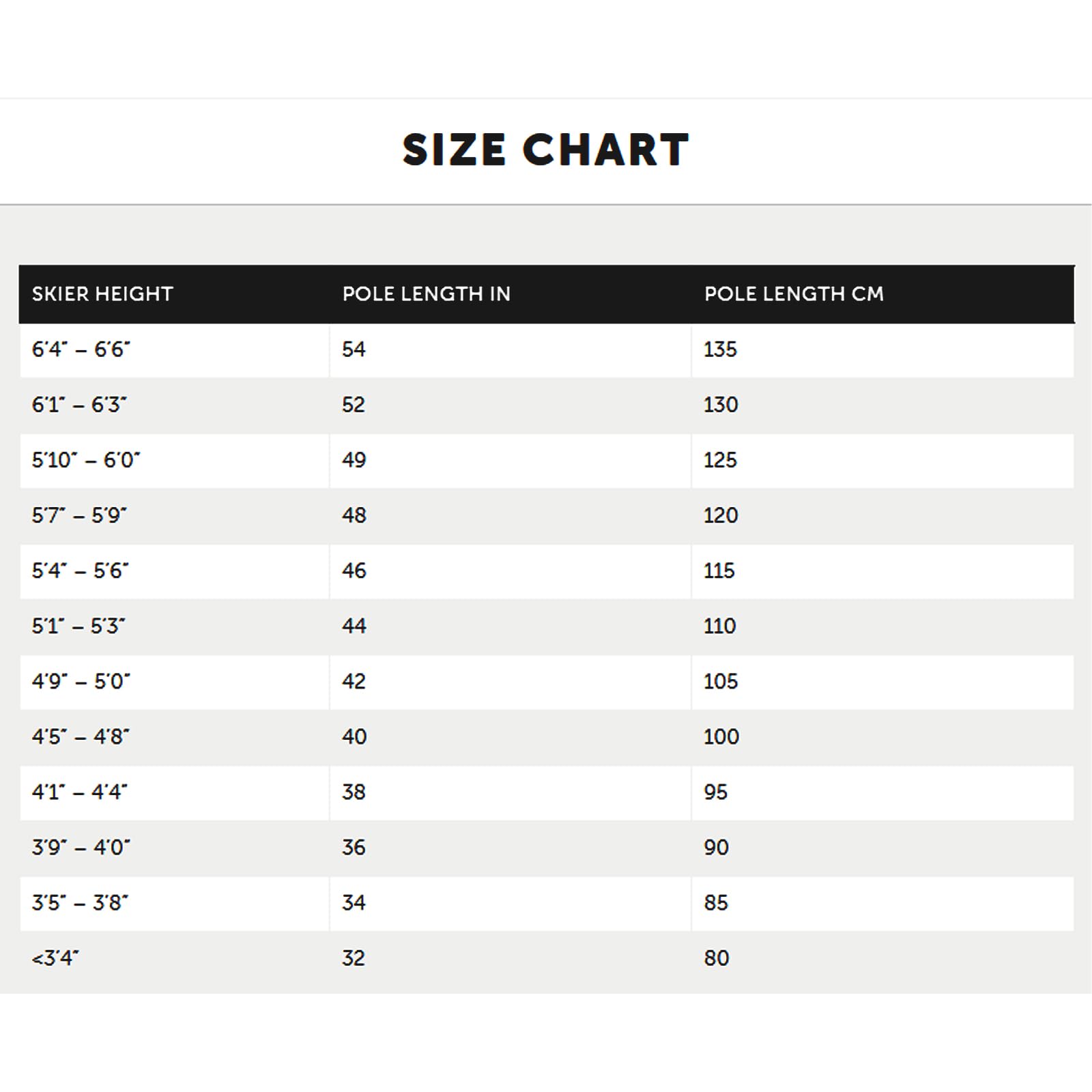Click the 6'4" – 6'6" height cell

[174, 350]
